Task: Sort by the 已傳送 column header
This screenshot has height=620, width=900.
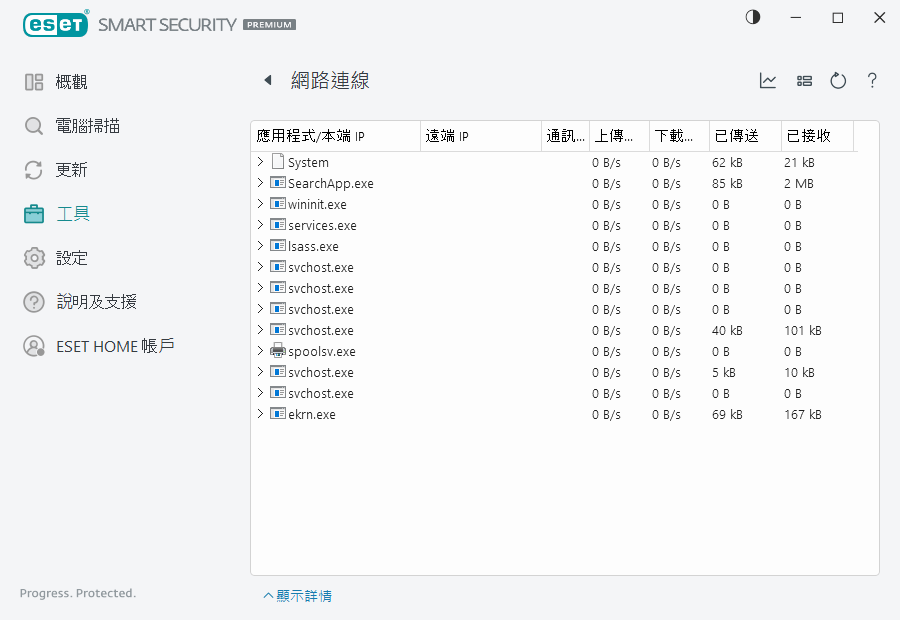Action: 737,136
